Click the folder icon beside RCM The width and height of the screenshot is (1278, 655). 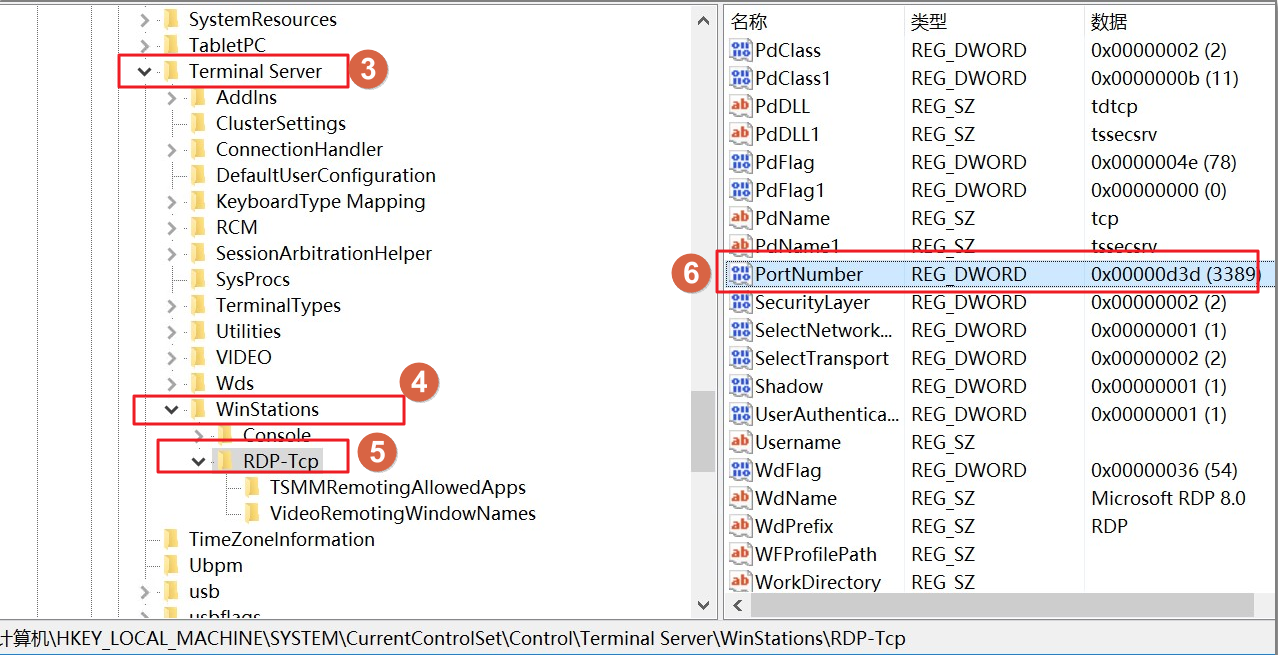198,227
